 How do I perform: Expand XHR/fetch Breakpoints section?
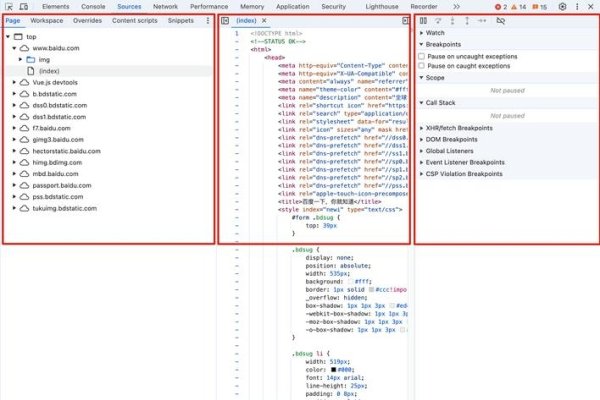(x=460, y=128)
